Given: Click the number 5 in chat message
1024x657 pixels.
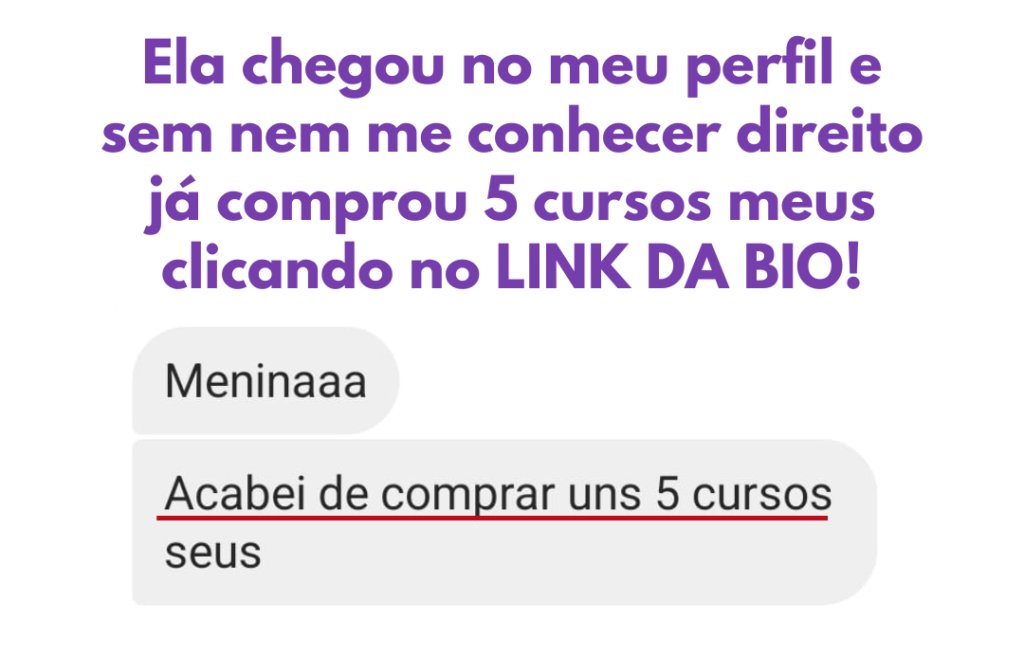Looking at the screenshot, I should point(667,494).
